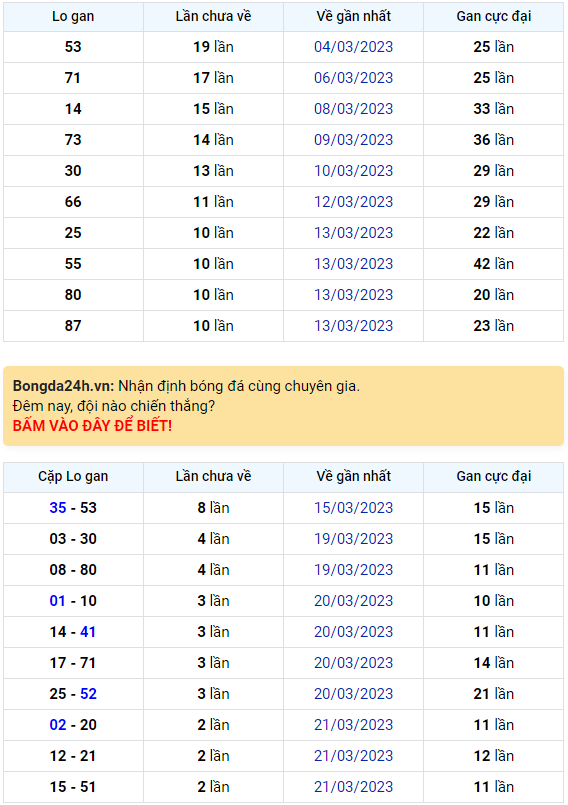568x805 pixels.
Task: Click the 19 lần cell
Action: [213, 47]
